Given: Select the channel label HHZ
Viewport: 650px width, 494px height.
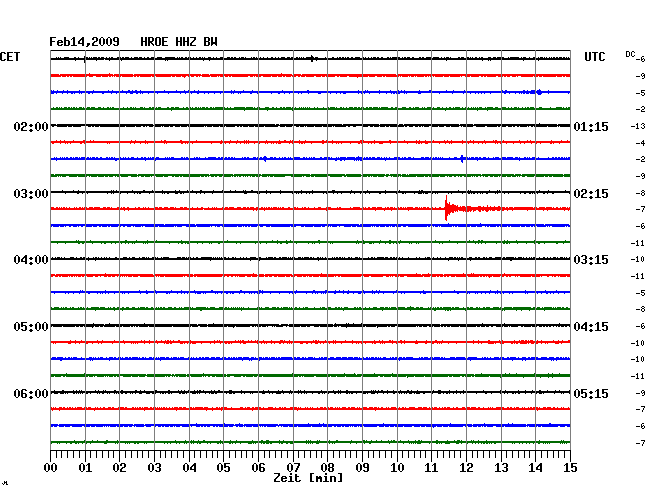Looking at the screenshot, I should (x=186, y=42).
